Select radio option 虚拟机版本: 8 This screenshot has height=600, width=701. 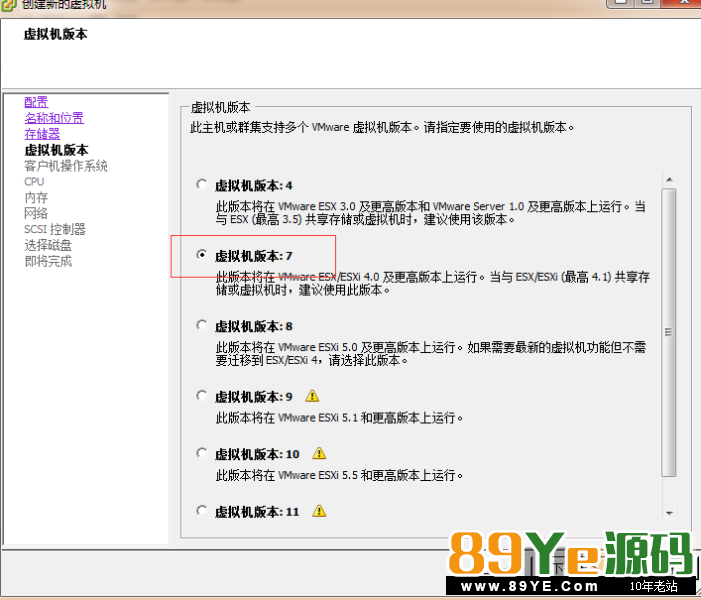coord(202,325)
